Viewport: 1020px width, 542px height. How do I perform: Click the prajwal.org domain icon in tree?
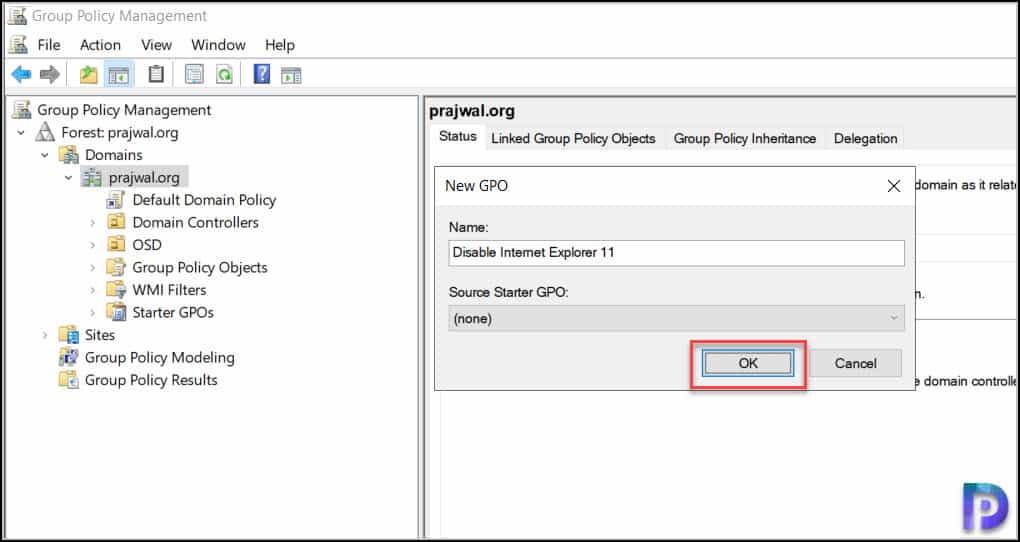click(x=92, y=177)
